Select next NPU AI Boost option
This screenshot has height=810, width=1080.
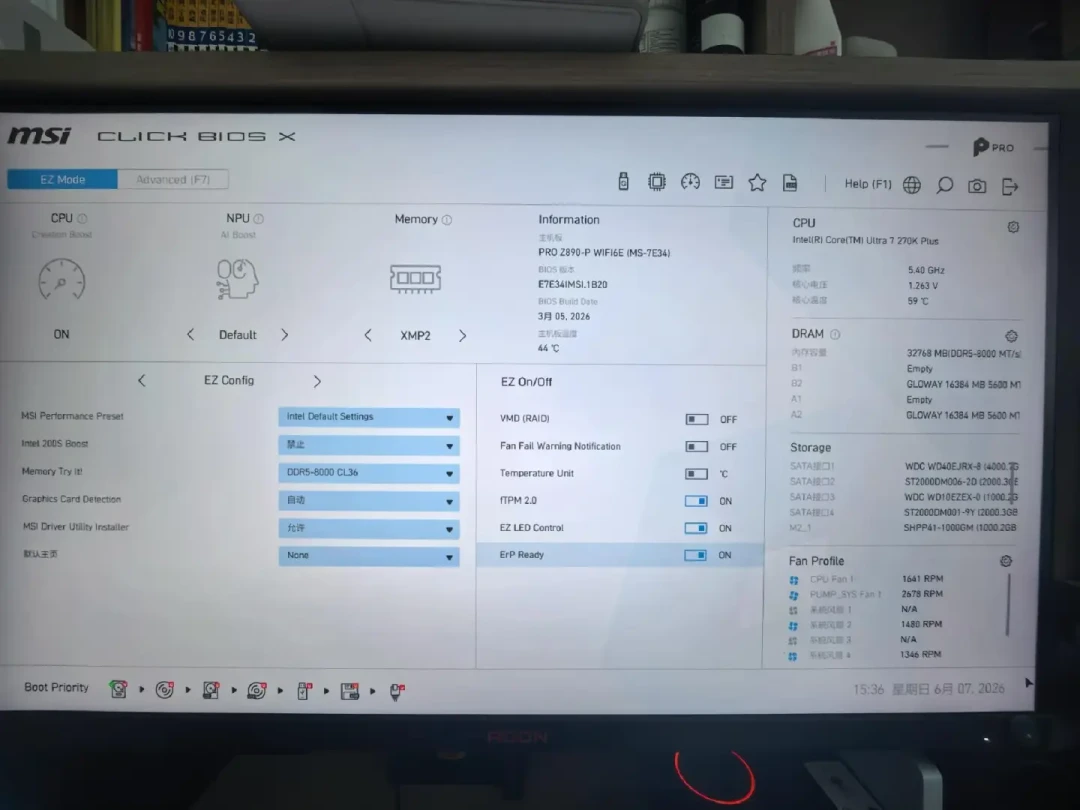click(284, 335)
